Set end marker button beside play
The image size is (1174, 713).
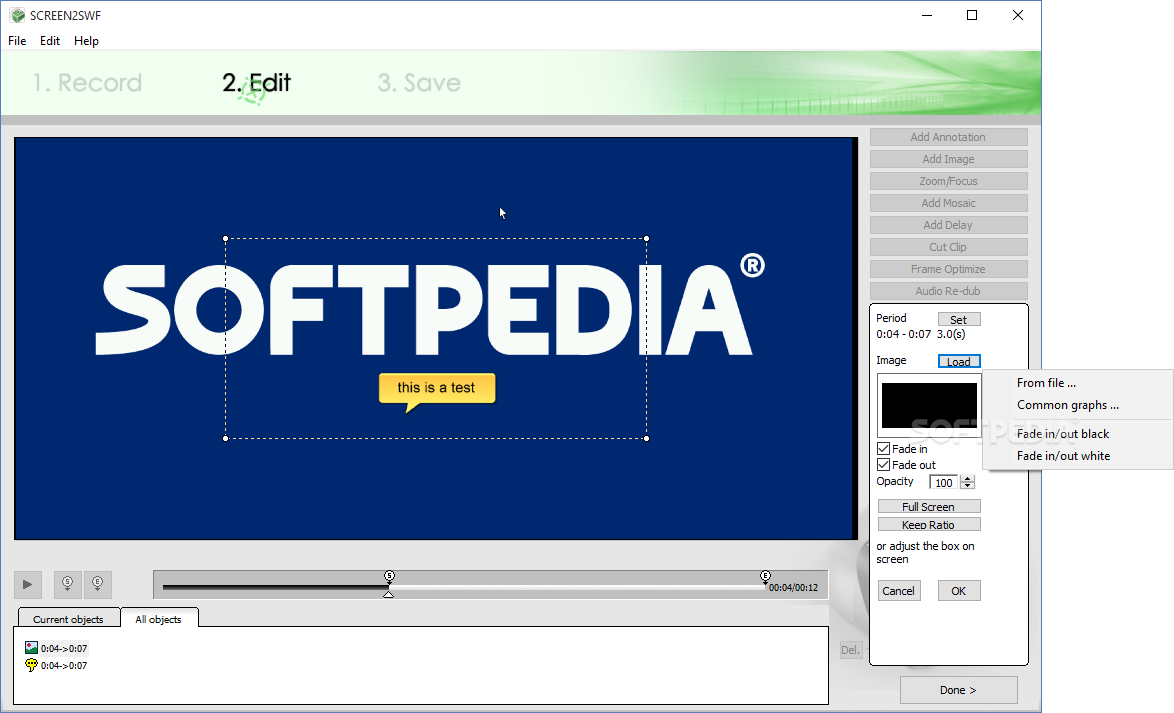point(97,584)
